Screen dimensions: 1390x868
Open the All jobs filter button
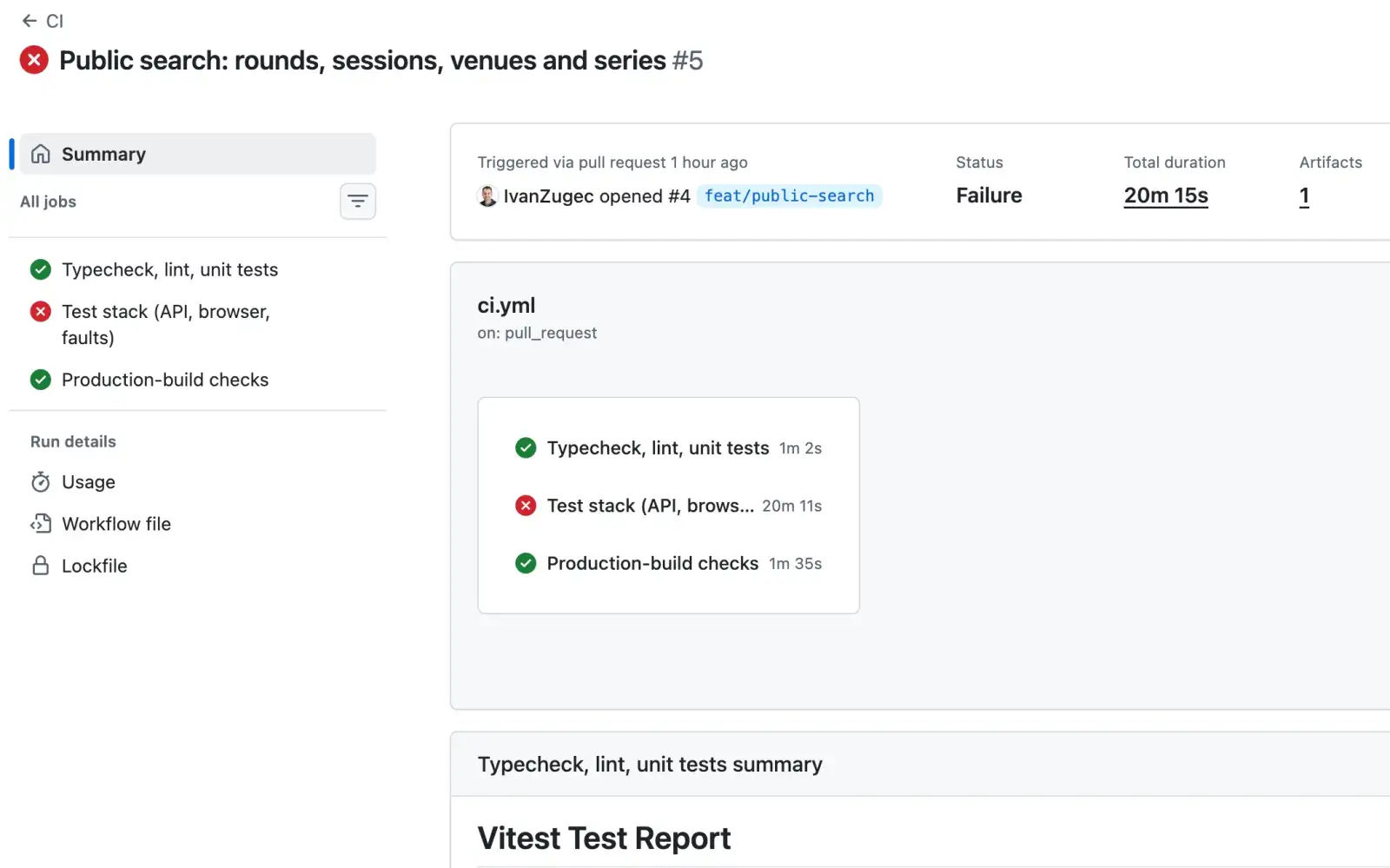tap(358, 202)
